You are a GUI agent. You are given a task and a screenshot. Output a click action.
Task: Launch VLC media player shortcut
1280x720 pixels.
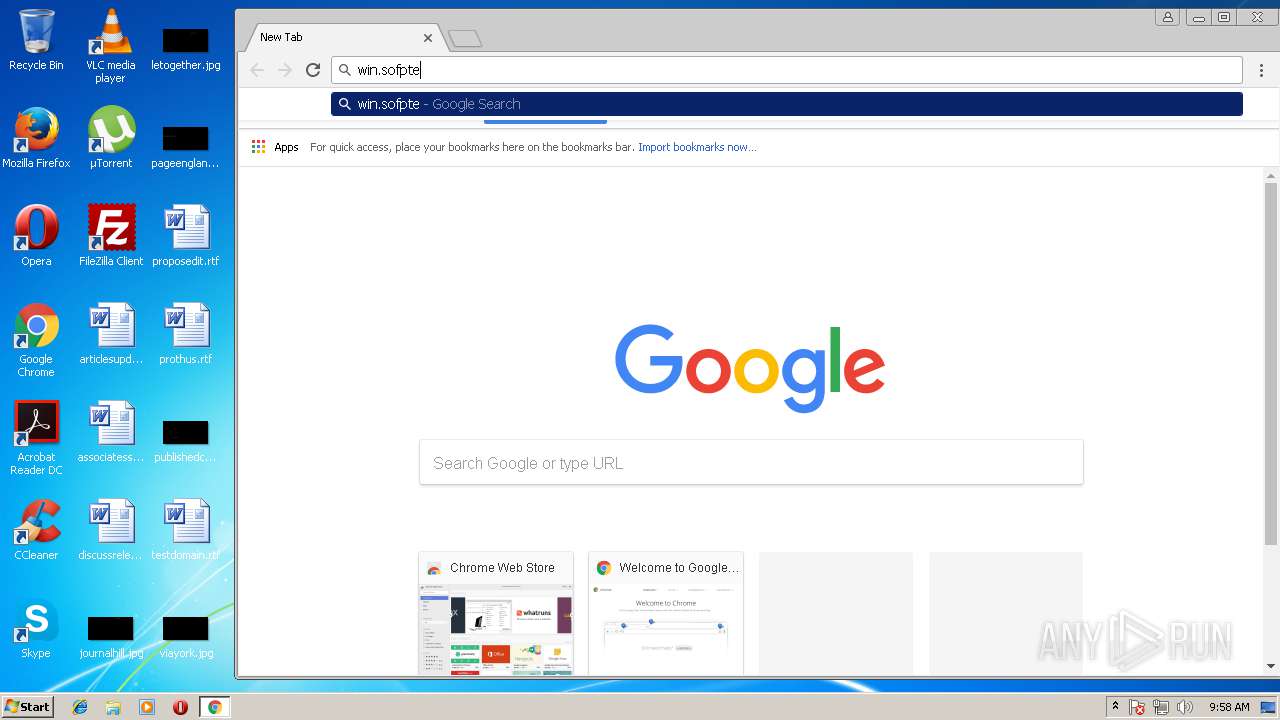[x=110, y=45]
